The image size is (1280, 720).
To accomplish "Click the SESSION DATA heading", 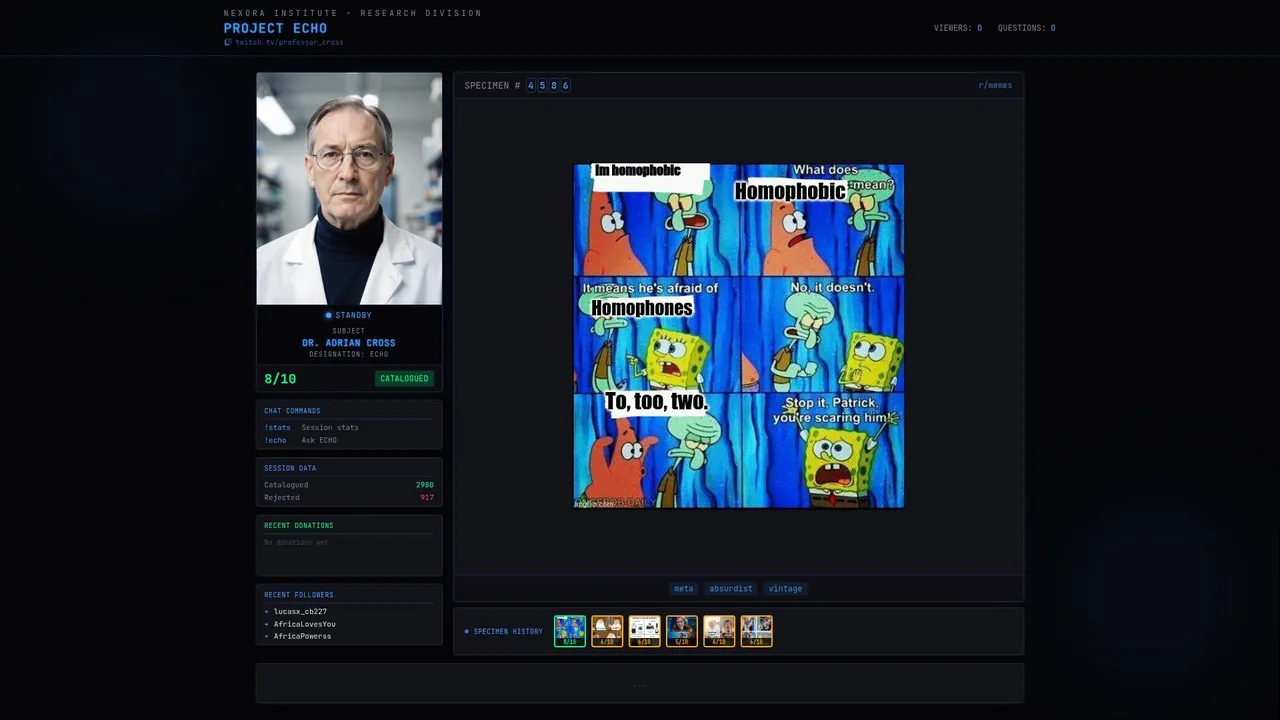I will [x=290, y=468].
